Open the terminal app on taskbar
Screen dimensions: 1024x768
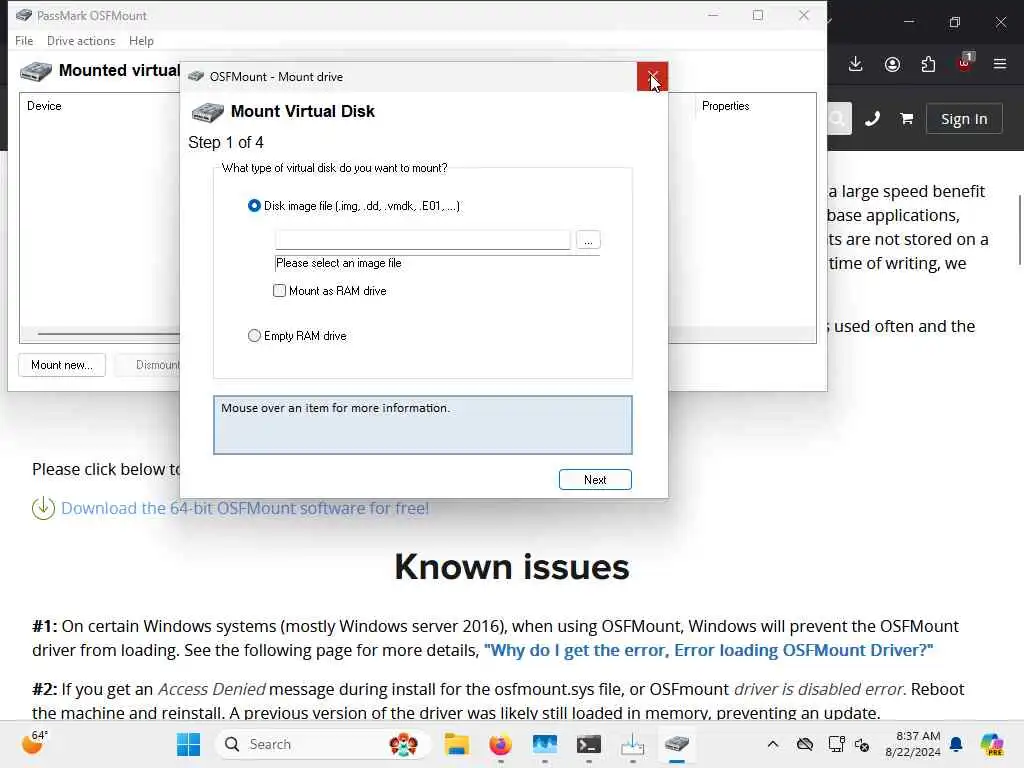pos(588,744)
